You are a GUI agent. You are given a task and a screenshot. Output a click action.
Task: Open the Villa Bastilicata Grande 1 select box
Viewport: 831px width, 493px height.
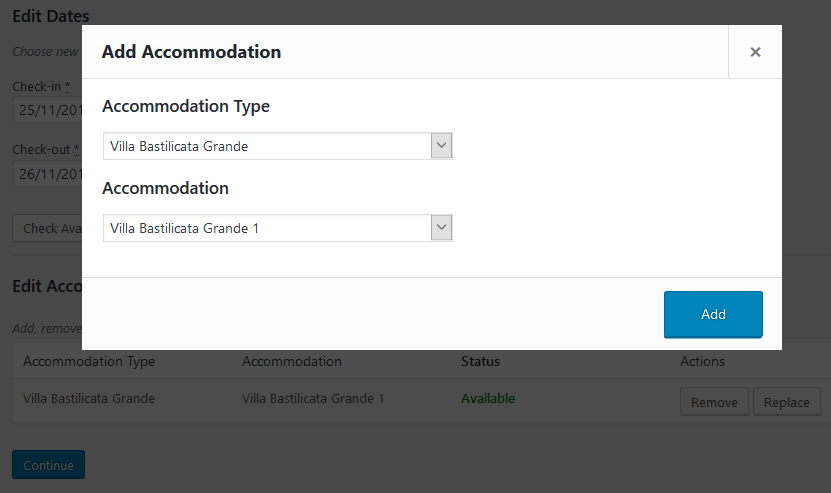(267, 228)
